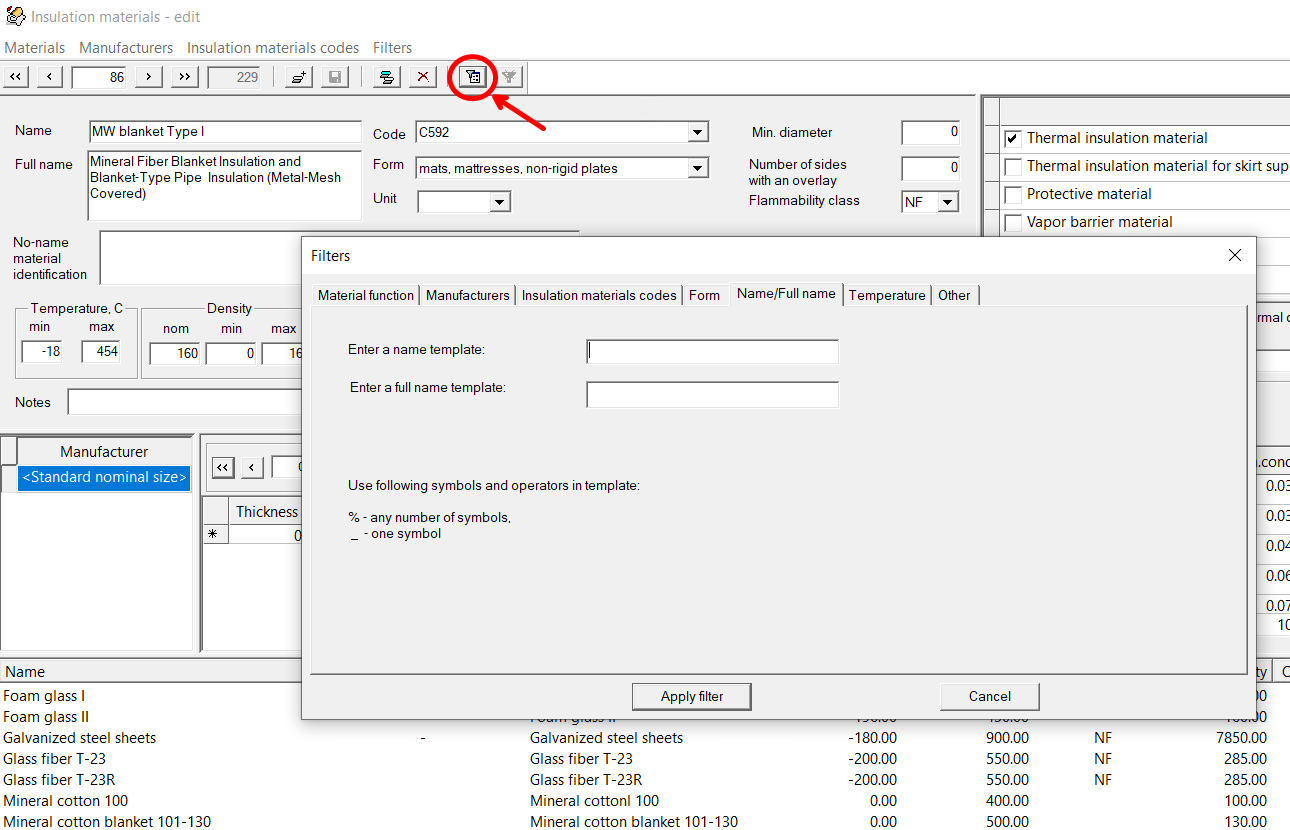Click the copy material record icon
1290x830 pixels.
[x=387, y=77]
